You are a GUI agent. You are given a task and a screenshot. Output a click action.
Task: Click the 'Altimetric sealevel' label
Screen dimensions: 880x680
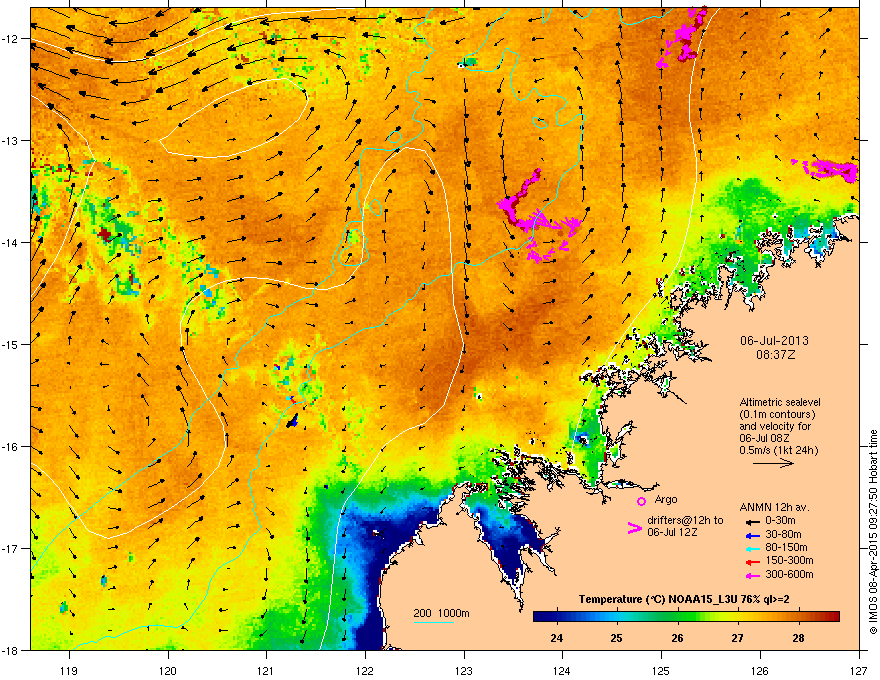[780, 402]
